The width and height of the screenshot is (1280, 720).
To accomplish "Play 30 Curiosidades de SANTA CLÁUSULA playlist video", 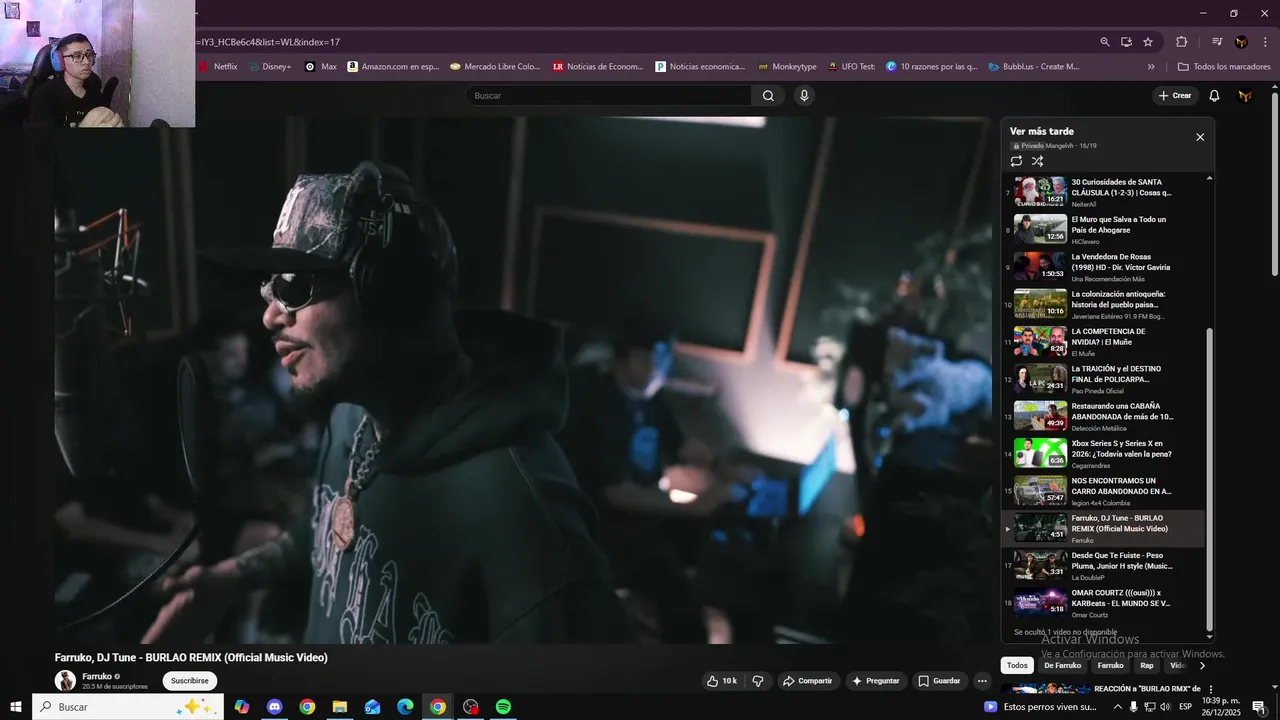I will [x=1104, y=192].
